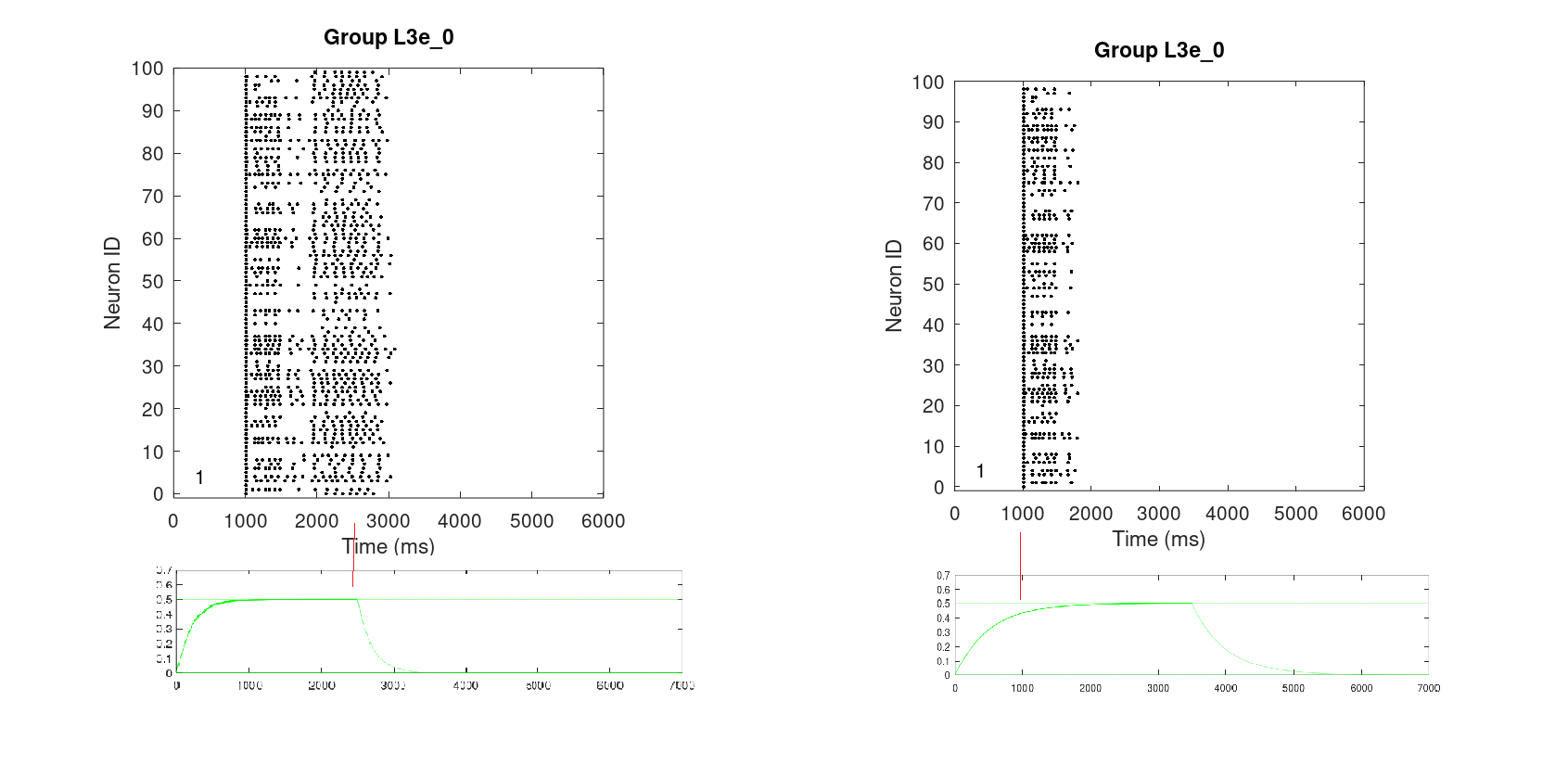
Task: Click the right raster x-axis tick "2000"
Action: [x=1091, y=514]
